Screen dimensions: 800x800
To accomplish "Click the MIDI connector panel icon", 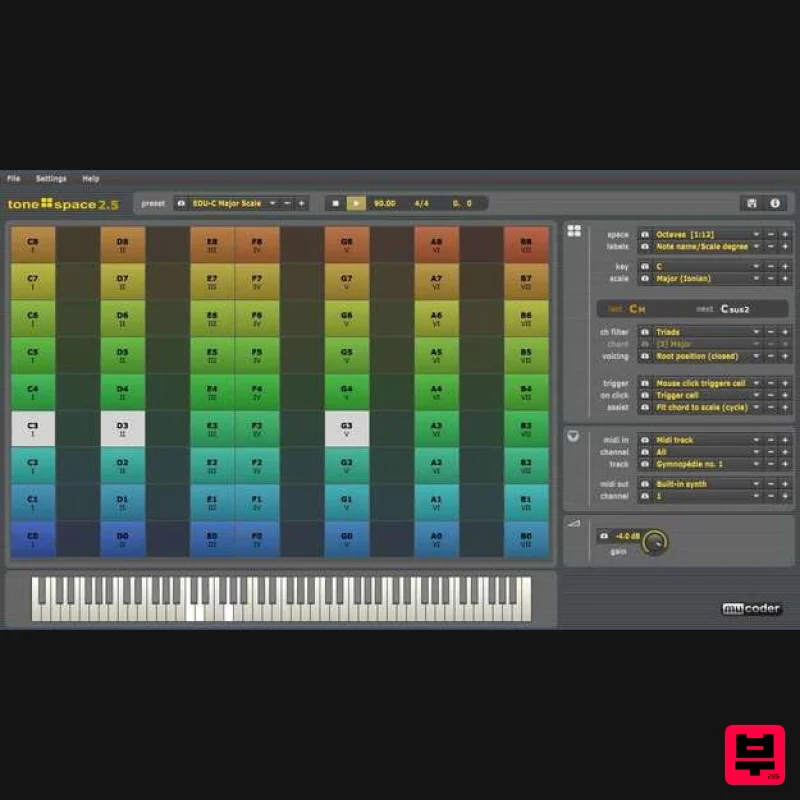I will click(x=573, y=436).
